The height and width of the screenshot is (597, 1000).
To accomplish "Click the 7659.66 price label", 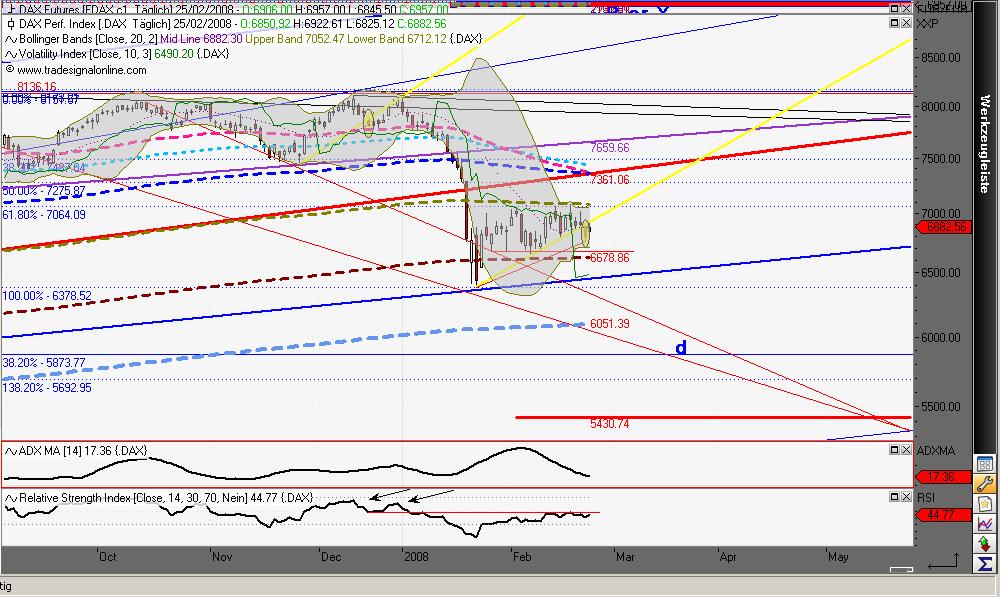I will click(x=610, y=147).
